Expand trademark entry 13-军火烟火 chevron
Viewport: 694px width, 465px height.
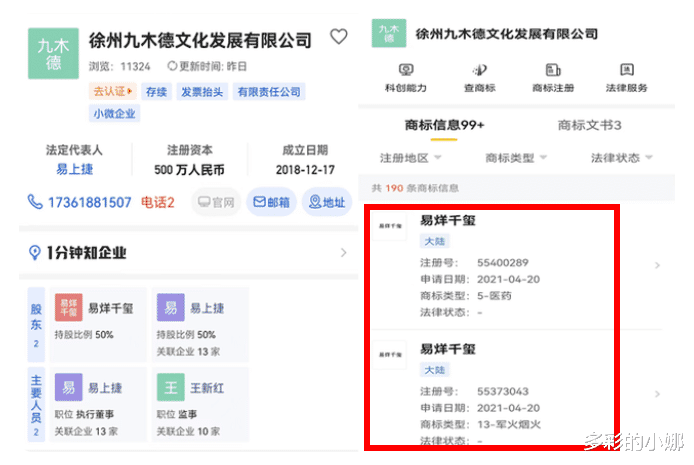[657, 394]
